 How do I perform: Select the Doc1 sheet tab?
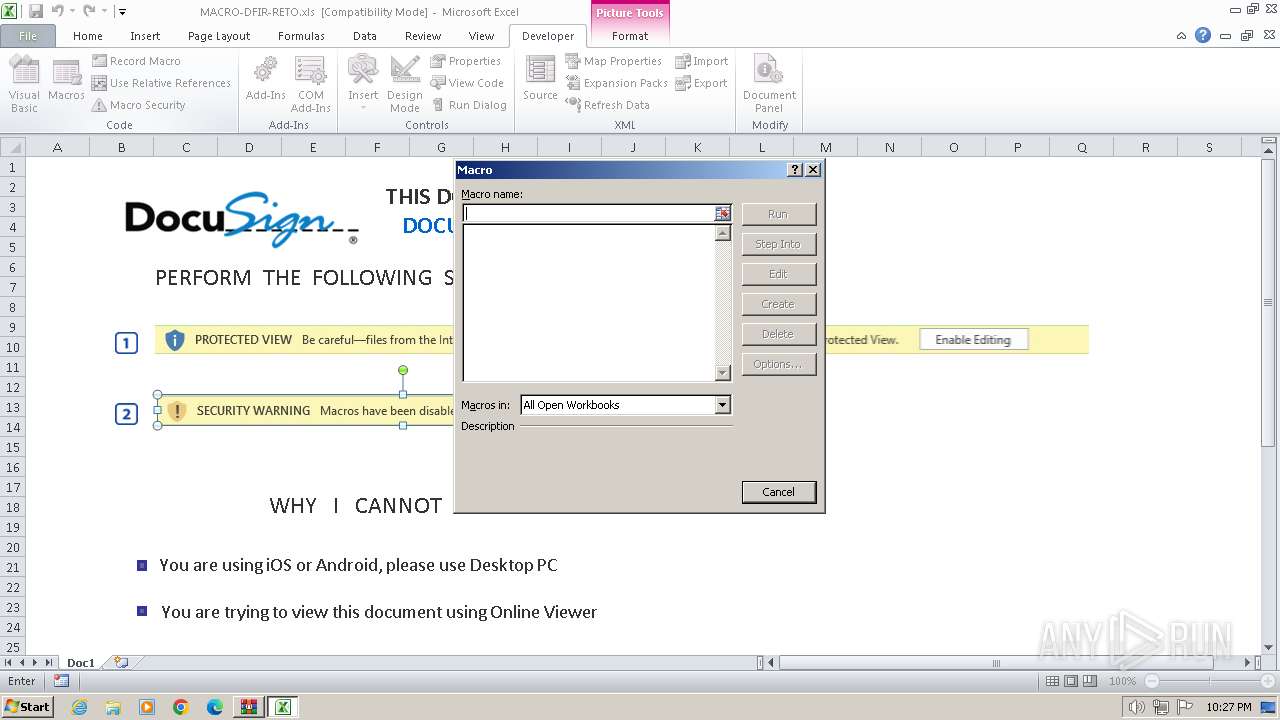(81, 663)
